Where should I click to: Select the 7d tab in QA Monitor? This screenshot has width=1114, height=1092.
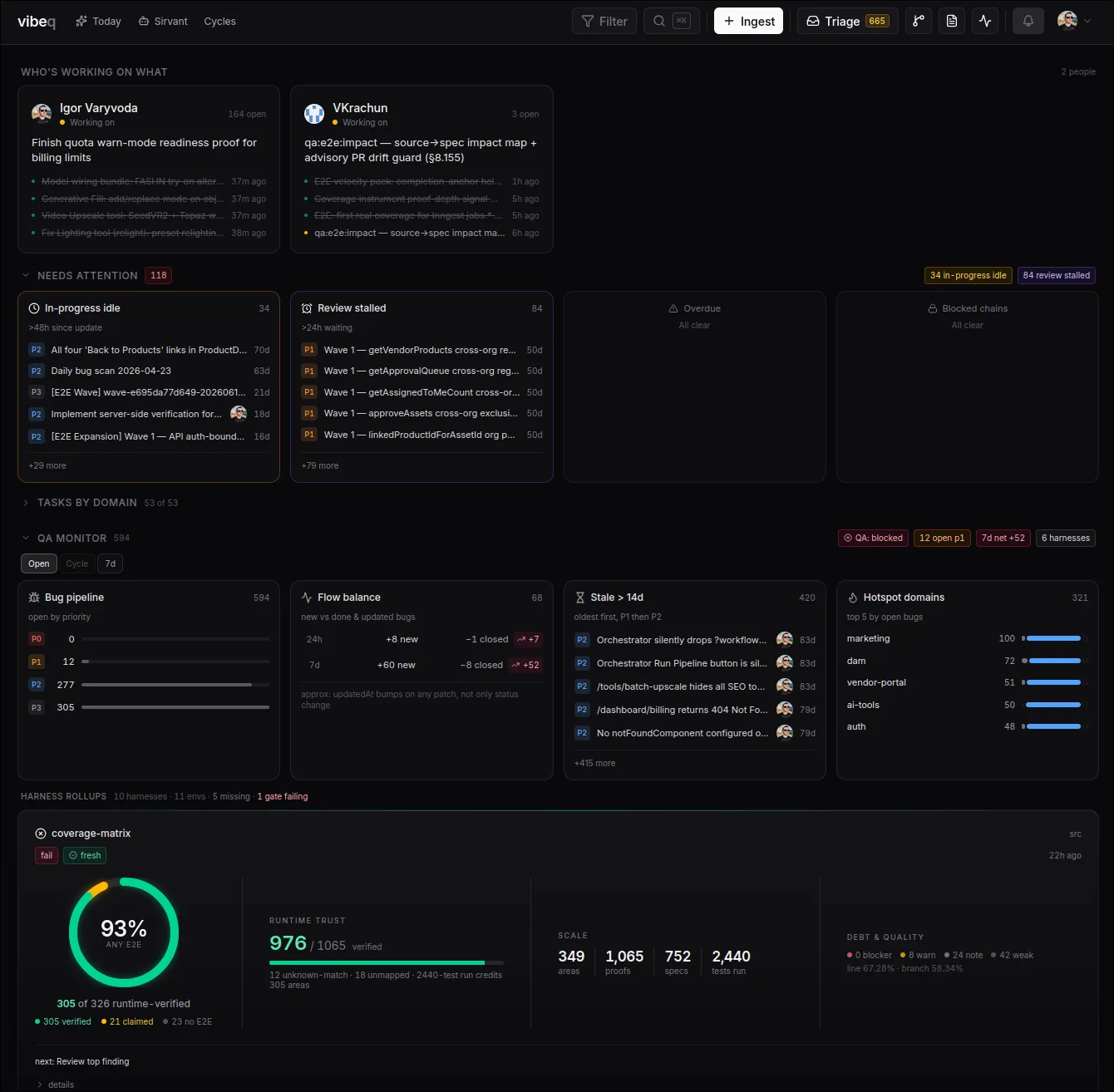click(x=111, y=563)
